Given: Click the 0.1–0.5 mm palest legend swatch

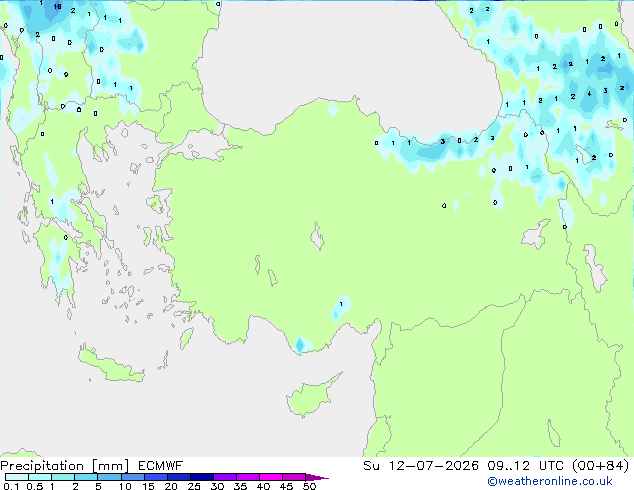Looking at the screenshot, I should click(x=17, y=477).
